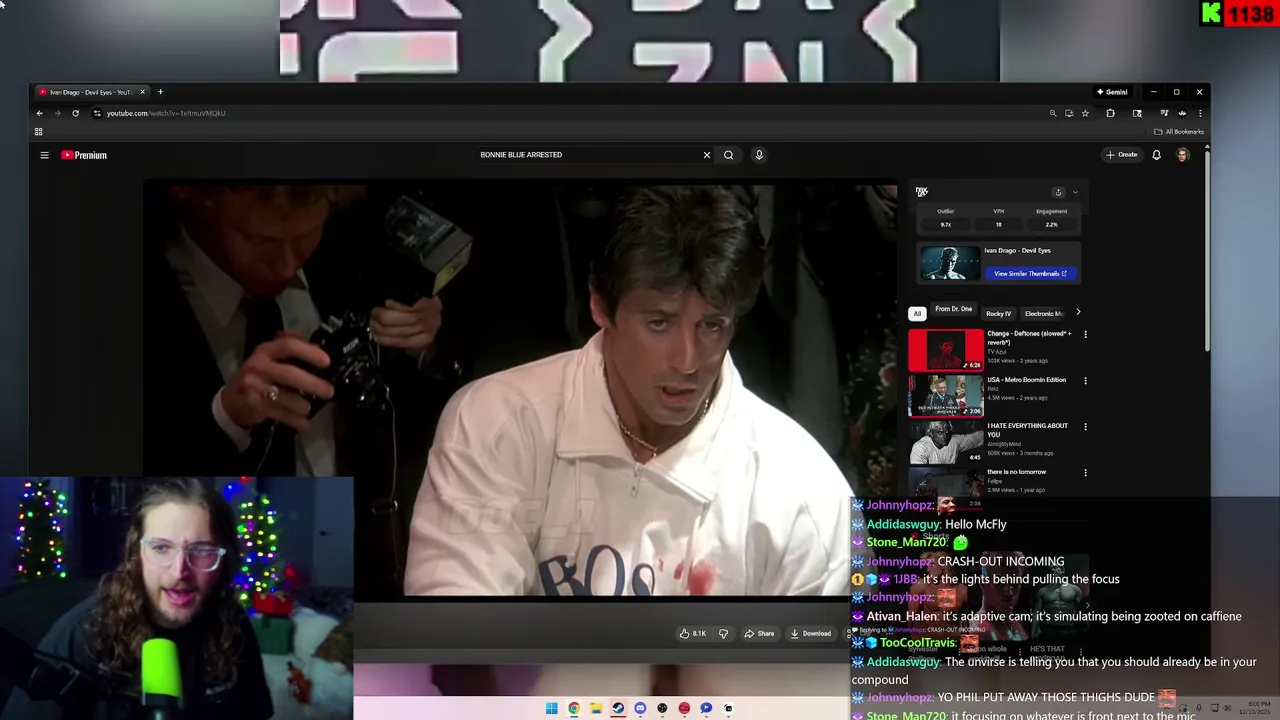This screenshot has height=720, width=1280.
Task: Collapse the thumbnail extension panel chevron
Action: (1075, 192)
